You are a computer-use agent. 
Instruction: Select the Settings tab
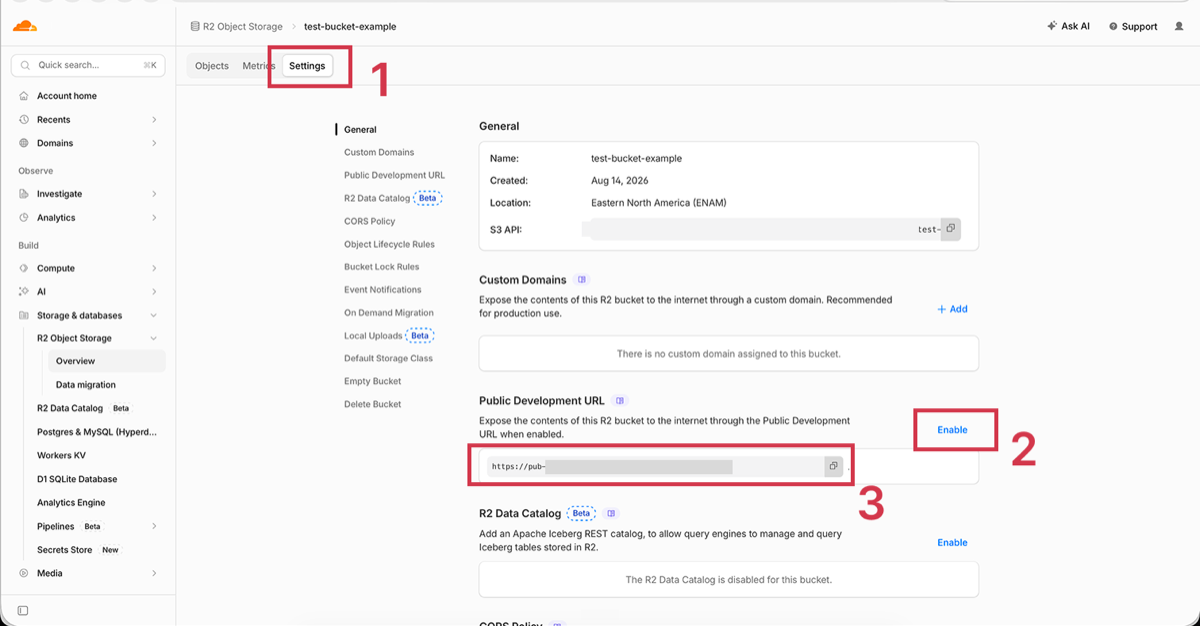[307, 66]
